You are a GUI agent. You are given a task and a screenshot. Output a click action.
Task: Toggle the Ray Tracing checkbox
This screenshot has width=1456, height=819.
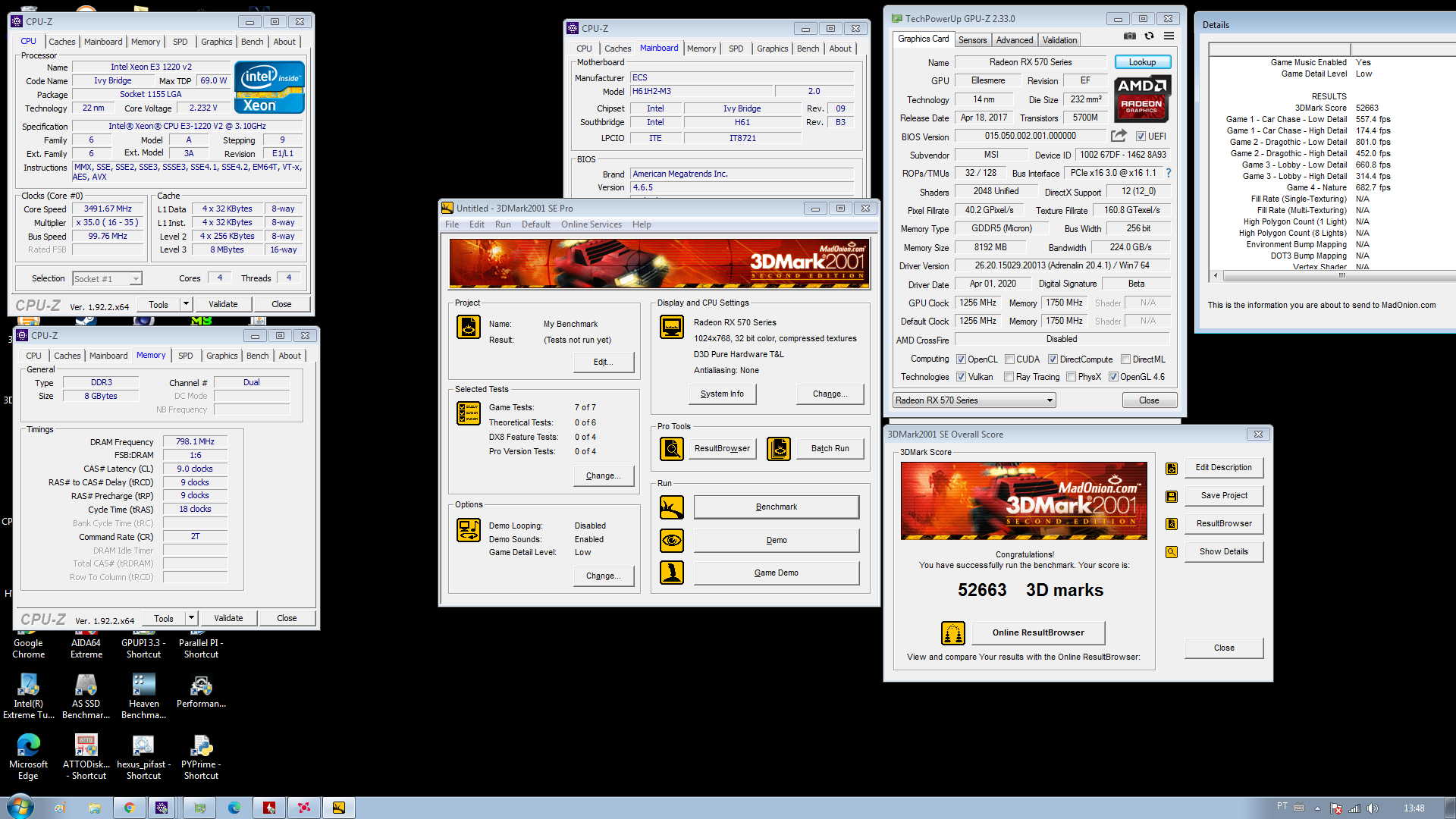click(x=1009, y=377)
